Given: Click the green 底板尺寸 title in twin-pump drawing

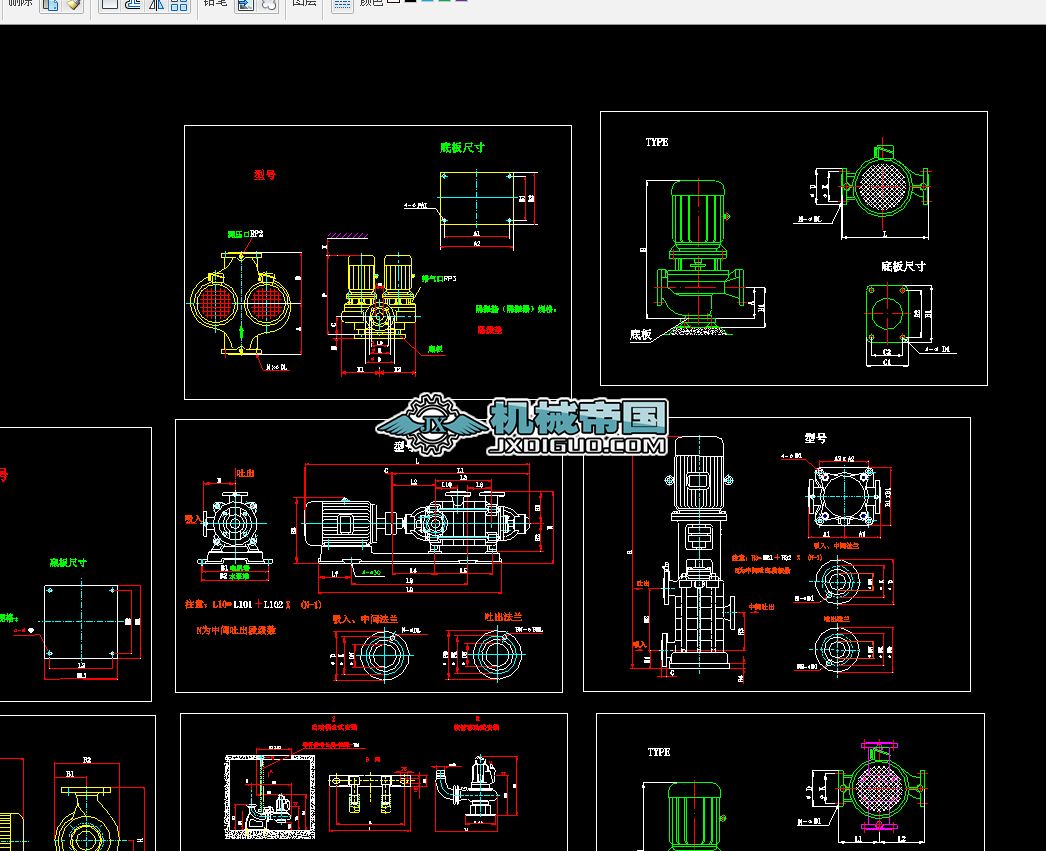Looking at the screenshot, I should pyautogui.click(x=462, y=147).
